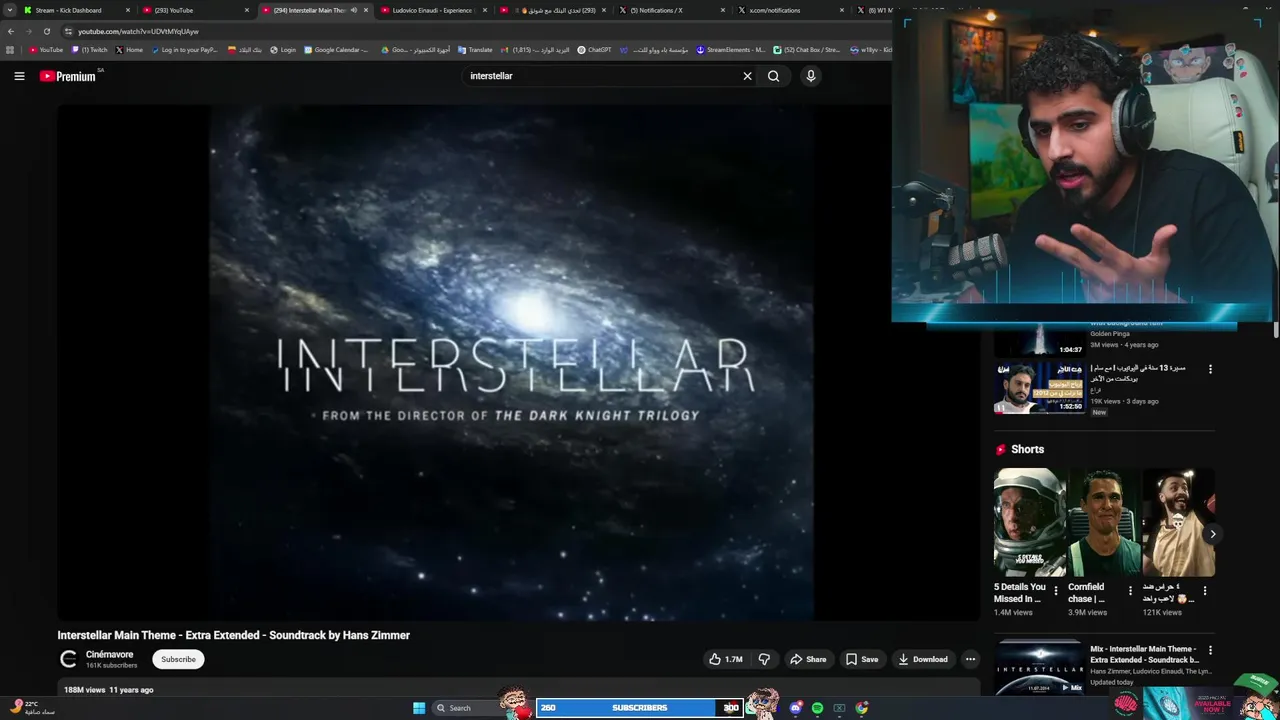Open Cornfield chase short
This screenshot has width=1280, height=720.
pos(1104,522)
